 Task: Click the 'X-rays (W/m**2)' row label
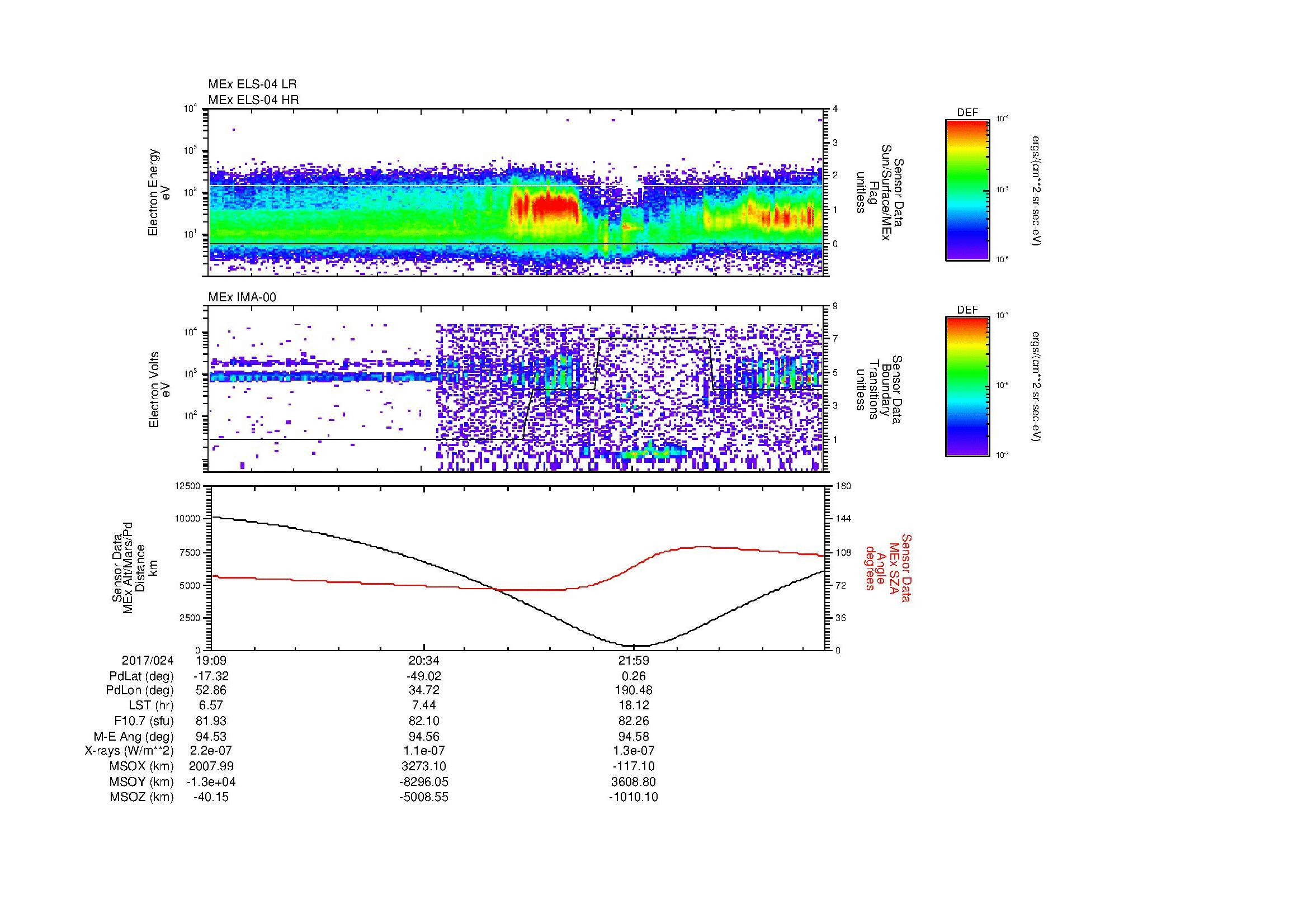pyautogui.click(x=129, y=751)
